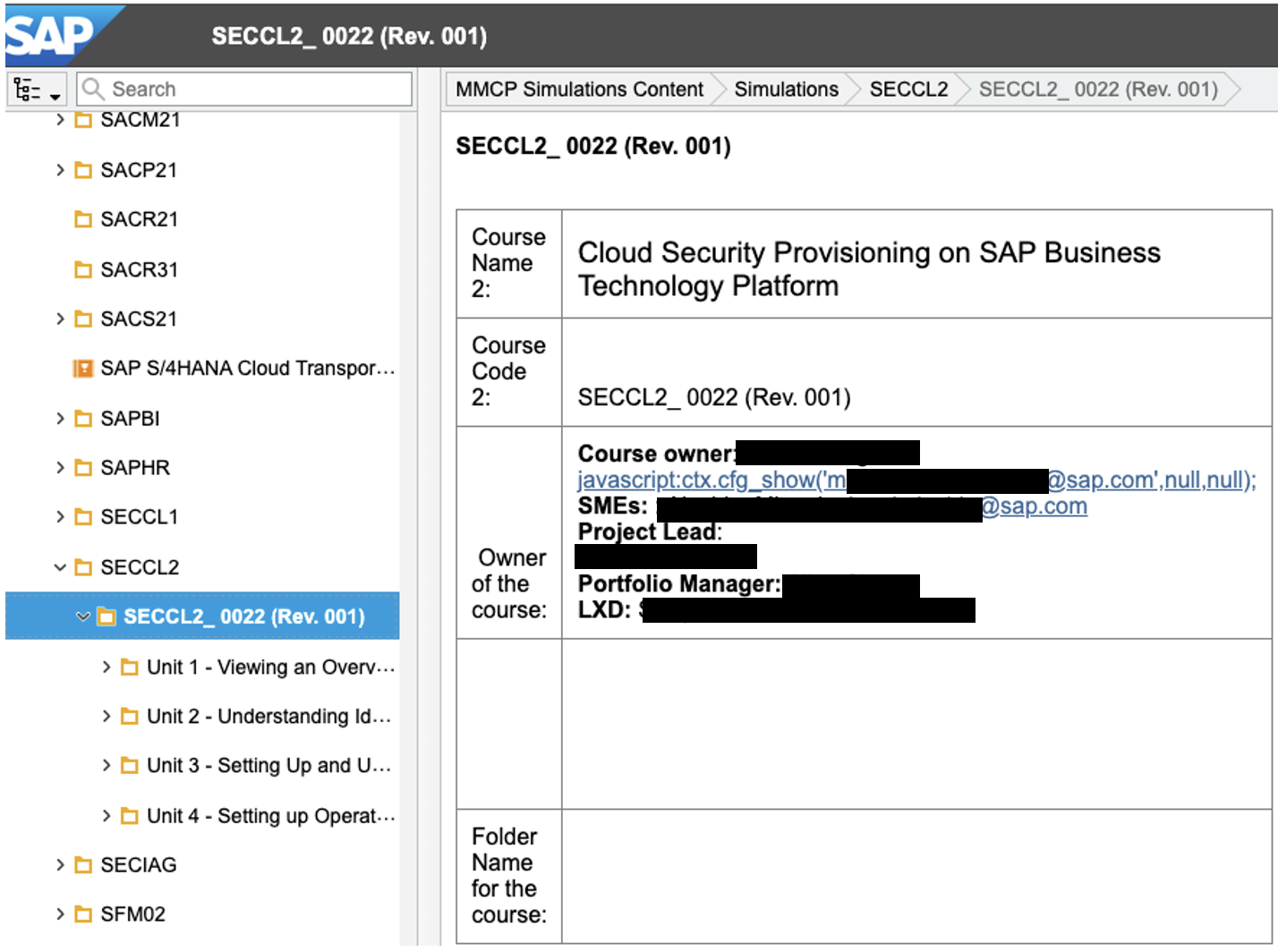Image resolution: width=1278 pixels, height=952 pixels.
Task: Click the SACR31 folder icon
Action: pyautogui.click(x=83, y=269)
